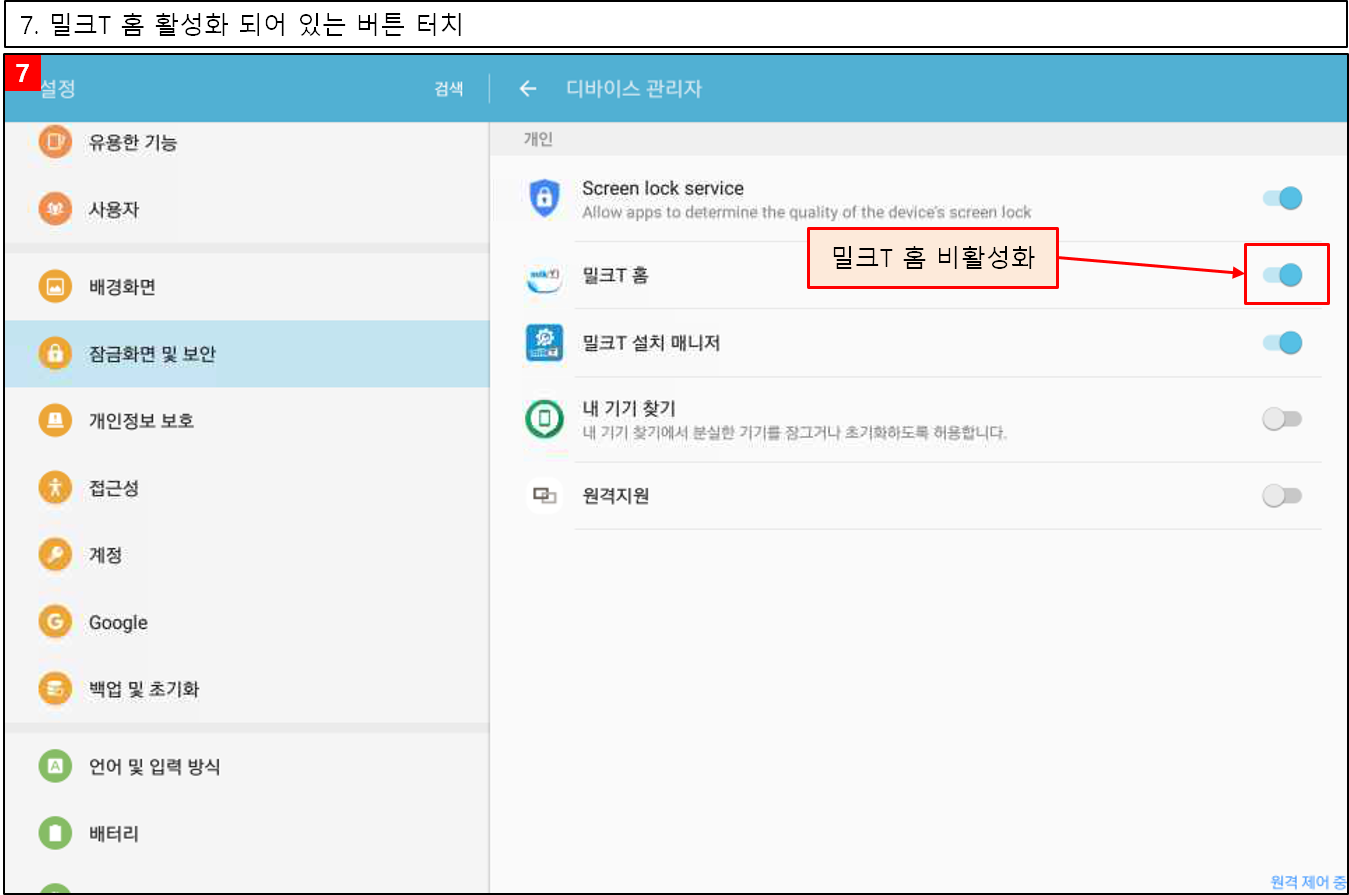Tap the 밀크T 설치 매니저 app icon
Image resolution: width=1349 pixels, height=895 pixels.
tap(544, 343)
